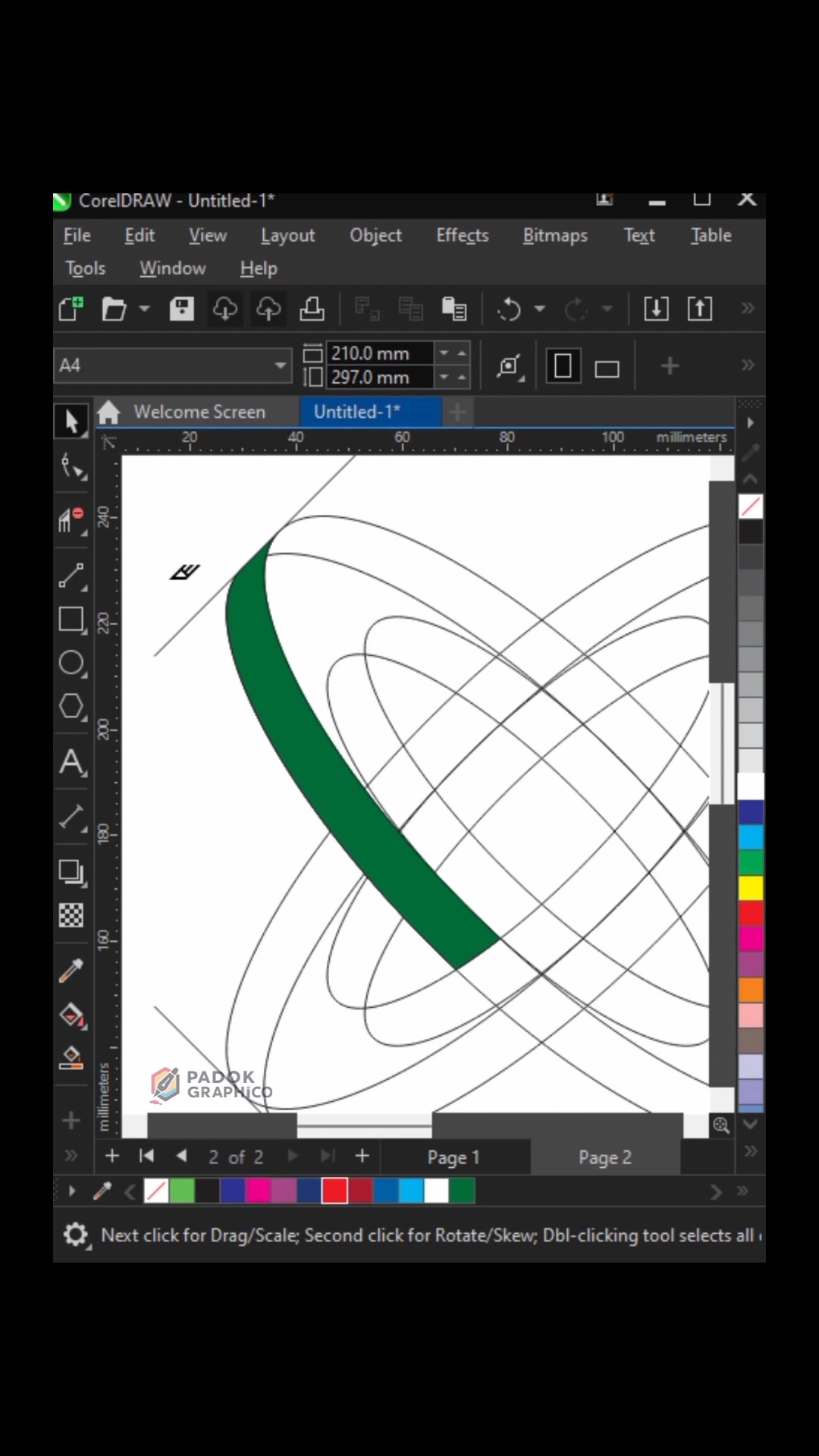Expand the Undo history dropdown

tap(540, 309)
